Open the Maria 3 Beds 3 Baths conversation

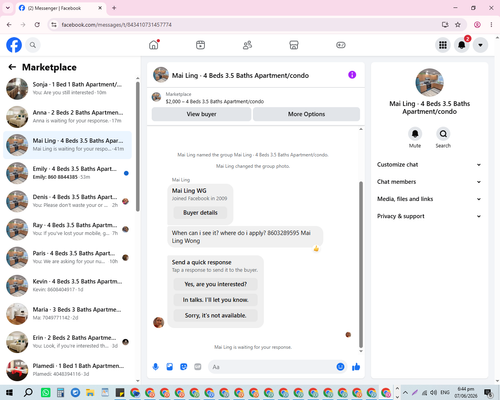pyautogui.click(x=68, y=314)
